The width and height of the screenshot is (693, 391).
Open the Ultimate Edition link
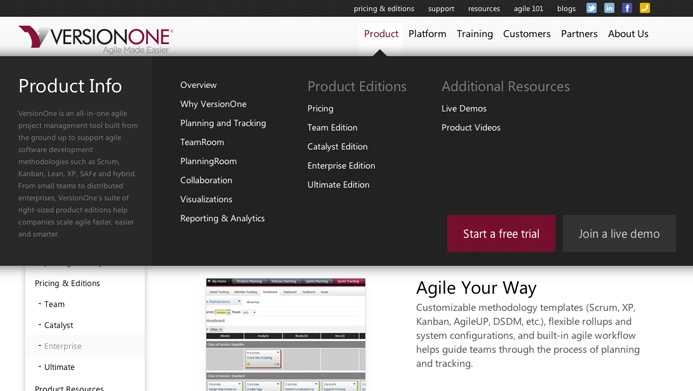click(338, 185)
